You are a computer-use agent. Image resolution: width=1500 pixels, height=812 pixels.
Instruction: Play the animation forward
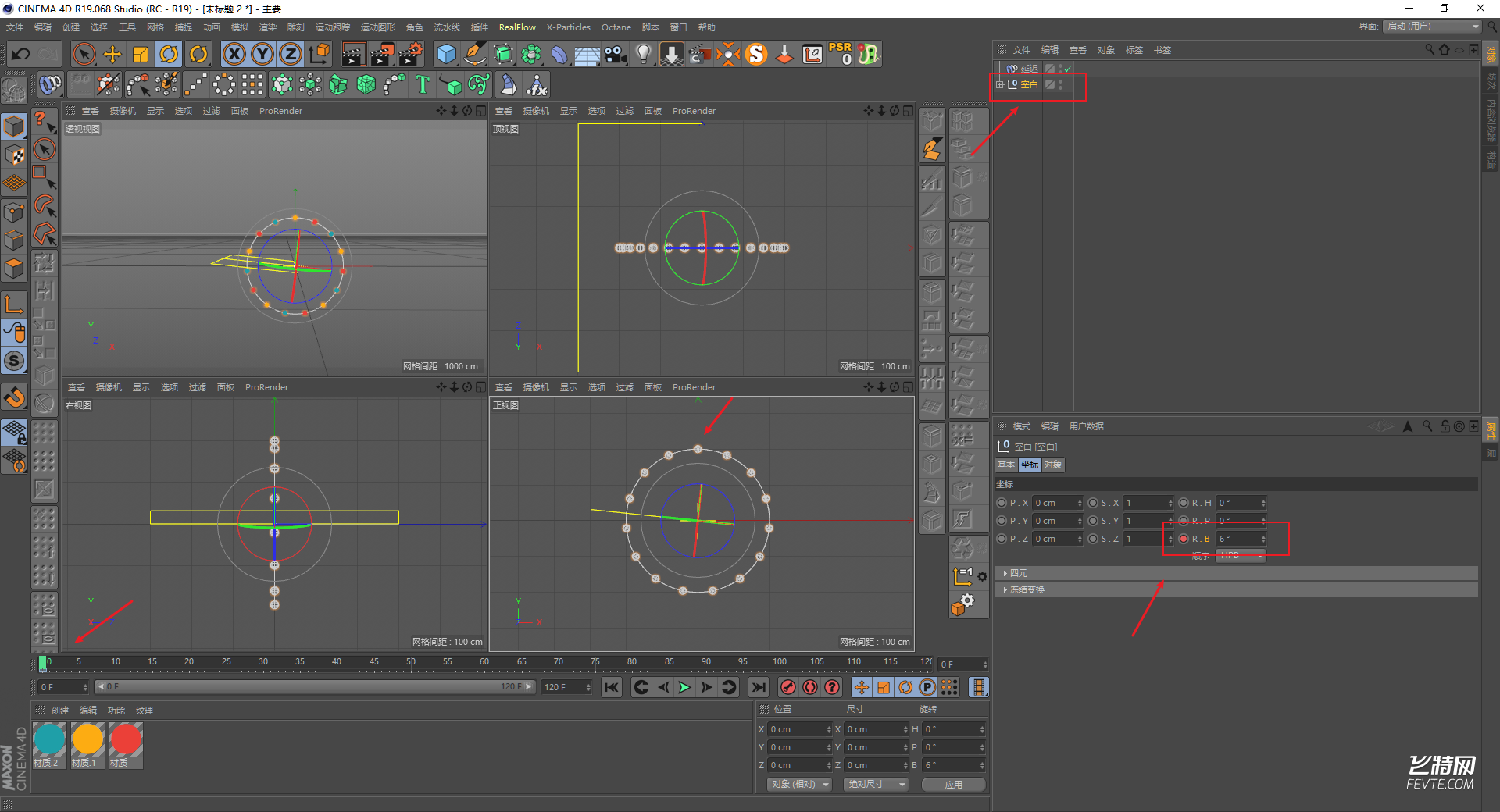pos(685,687)
